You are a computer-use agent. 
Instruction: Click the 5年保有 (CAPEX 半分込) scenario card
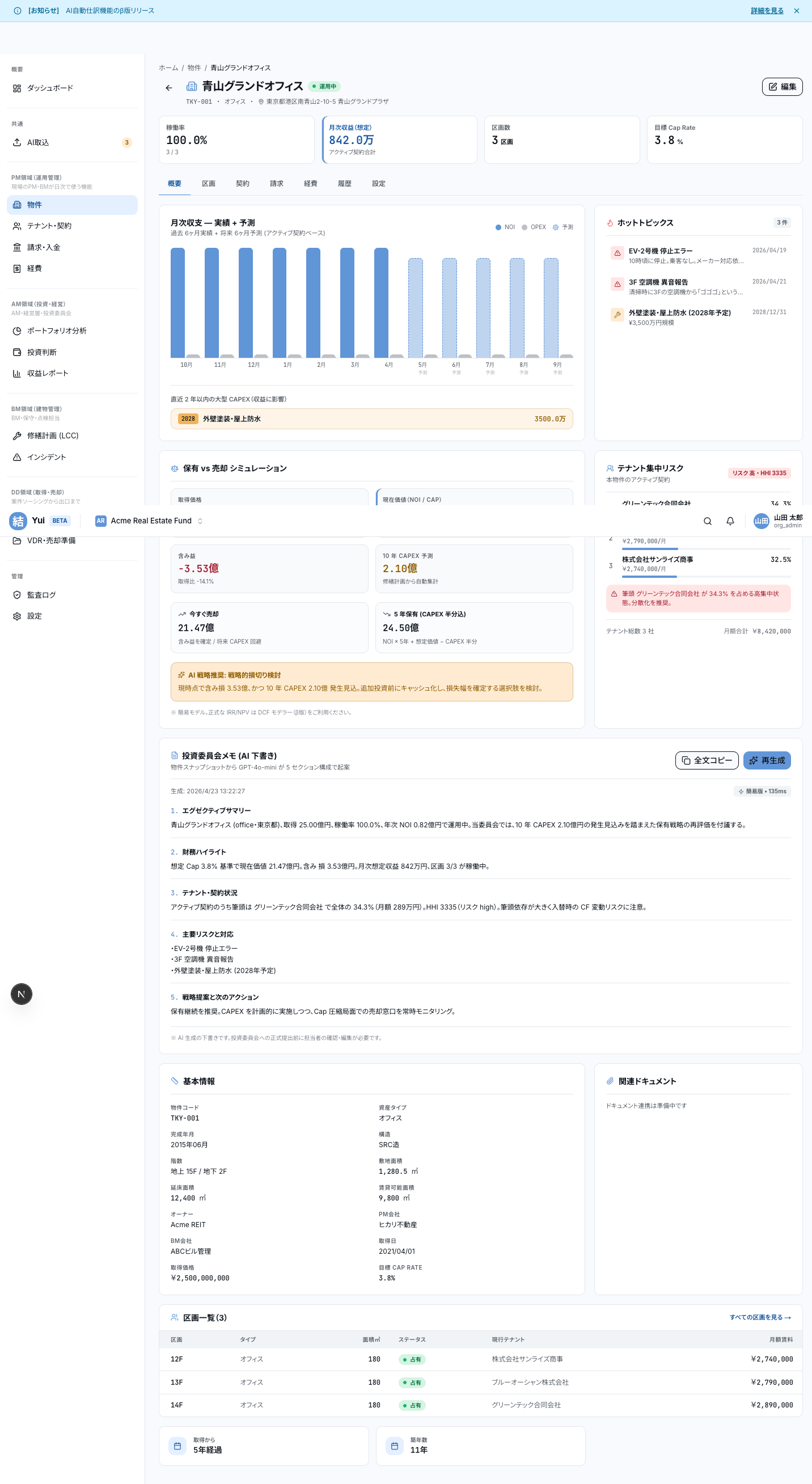pyautogui.click(x=474, y=628)
